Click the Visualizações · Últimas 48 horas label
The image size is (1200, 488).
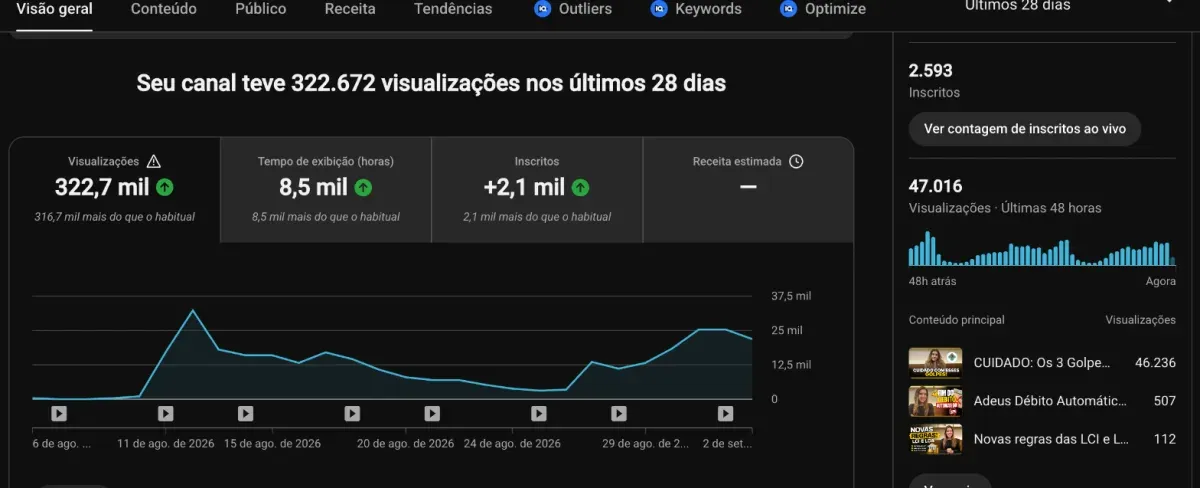coord(1005,208)
